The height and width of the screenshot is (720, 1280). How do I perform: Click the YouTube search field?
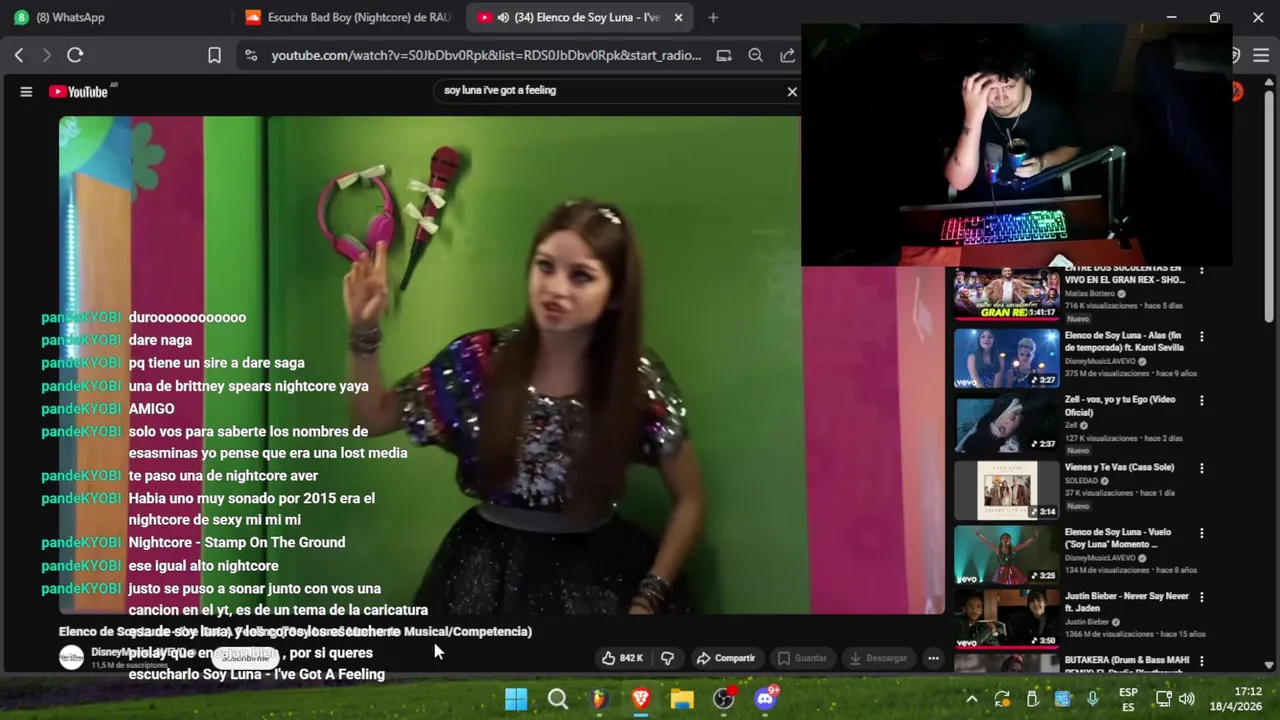pyautogui.click(x=610, y=90)
